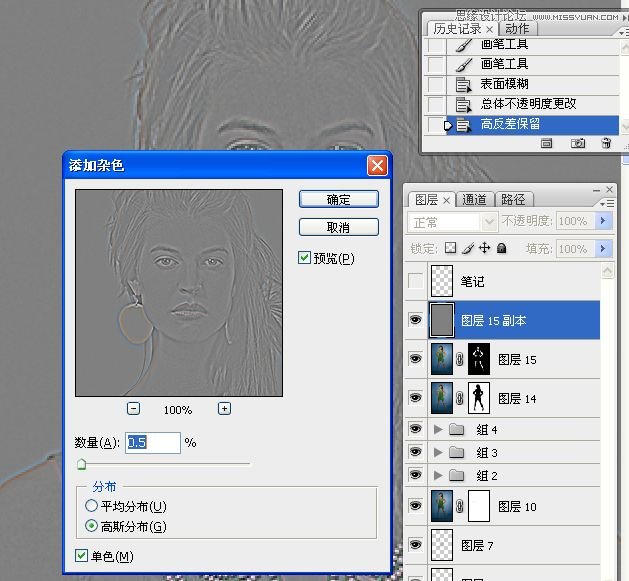Switch to the 通道 tab
The width and height of the screenshot is (629, 581).
pos(474,199)
